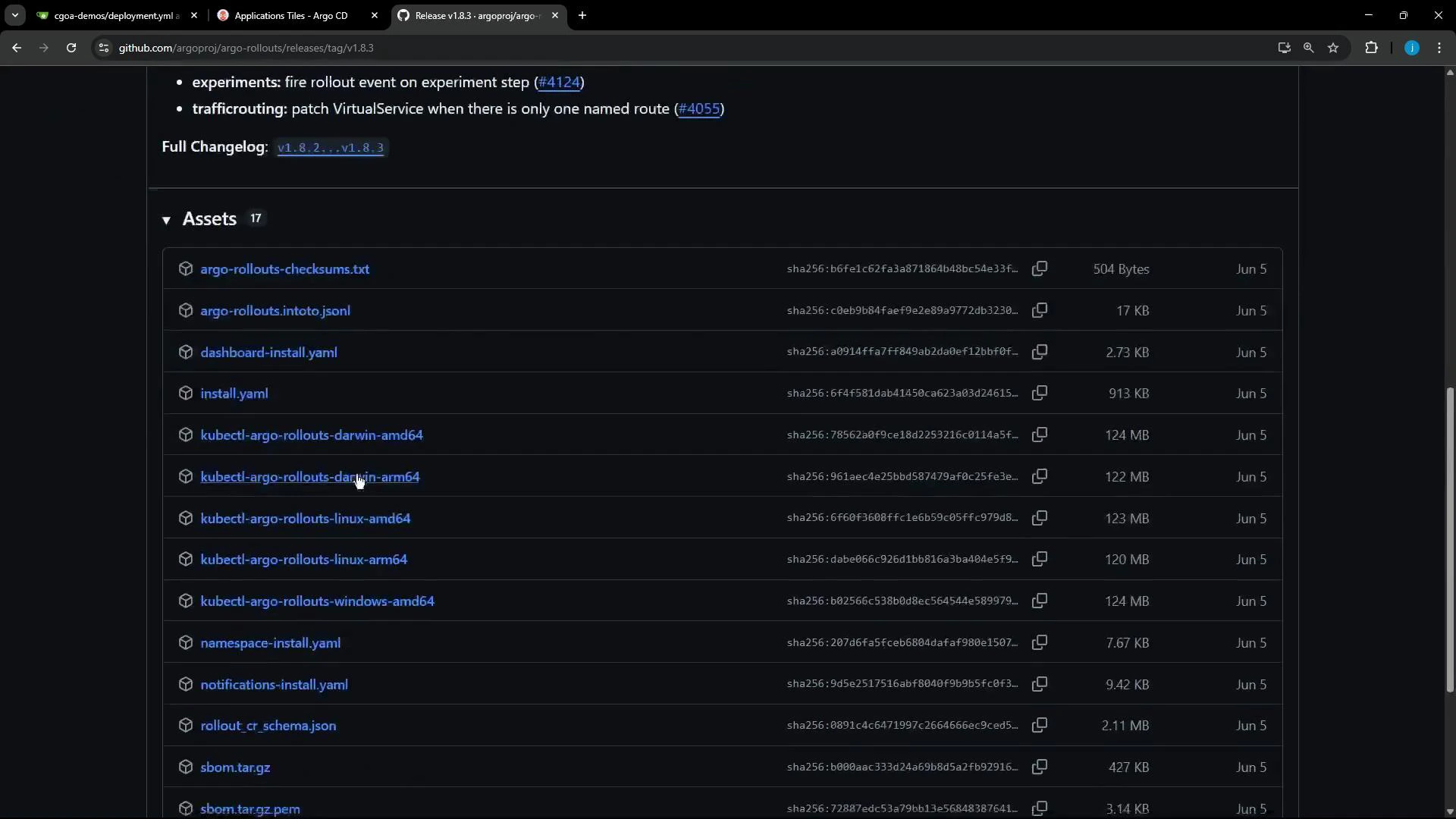Open v1.8.2...v1.8.3 changelog link

point(331,147)
